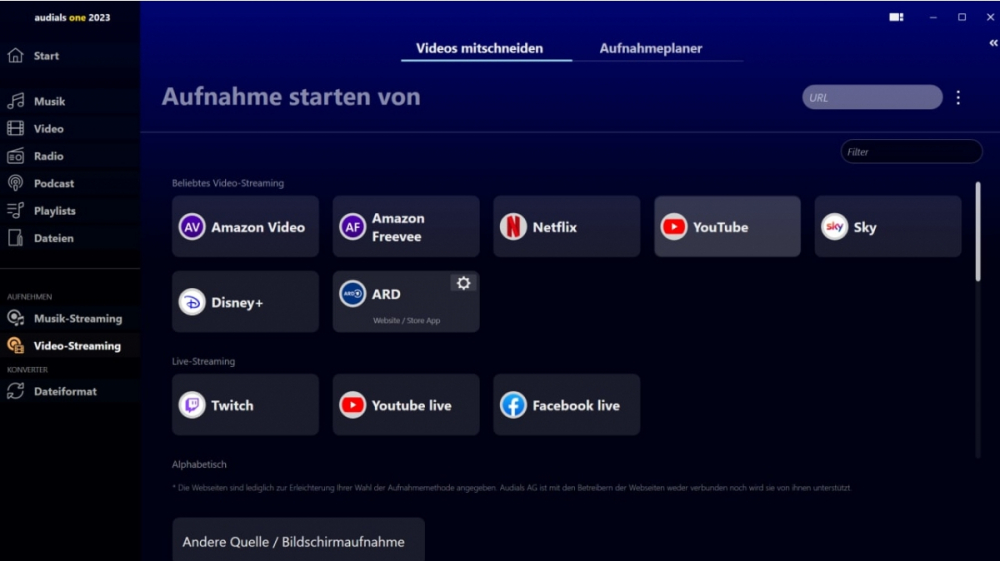
Task: Click the 'Live-Streaming' section heading
Action: [x=203, y=361]
